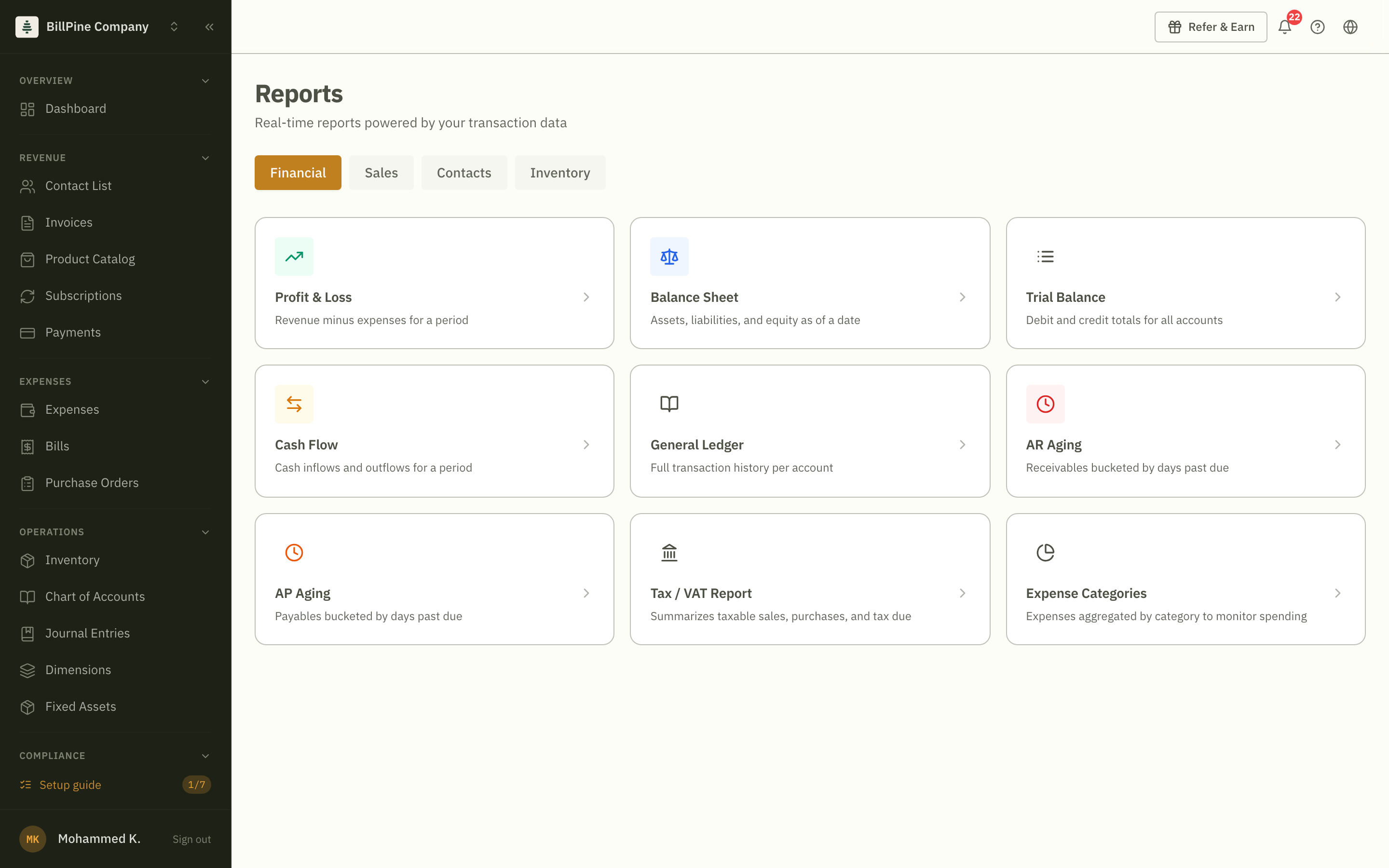Click the Sign out link
1389x868 pixels.
pyautogui.click(x=191, y=839)
